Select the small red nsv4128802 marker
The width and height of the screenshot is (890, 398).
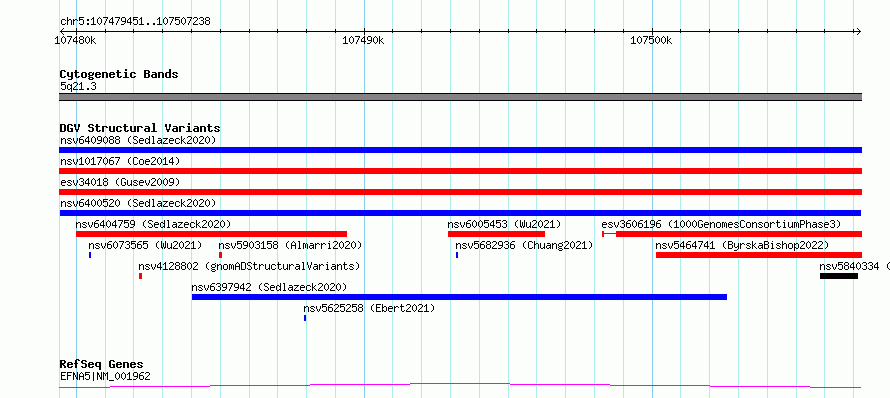[140, 276]
